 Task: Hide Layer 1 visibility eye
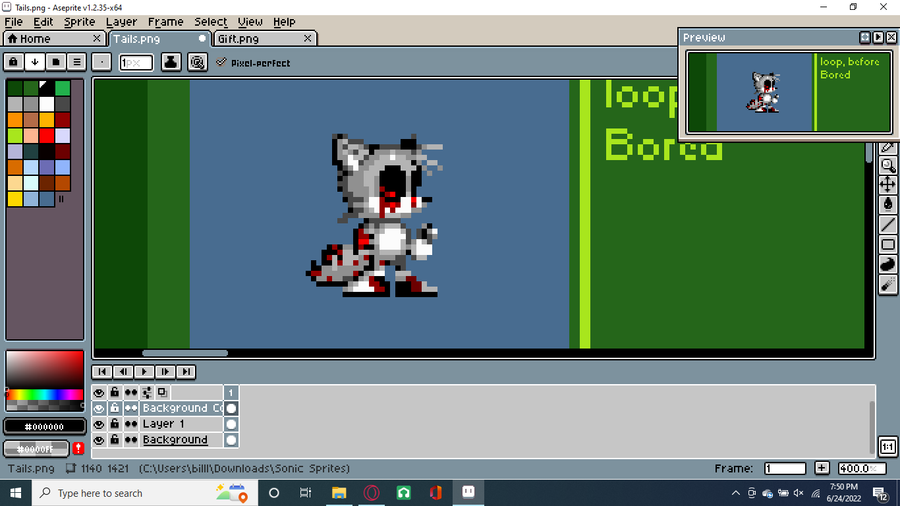coord(99,424)
